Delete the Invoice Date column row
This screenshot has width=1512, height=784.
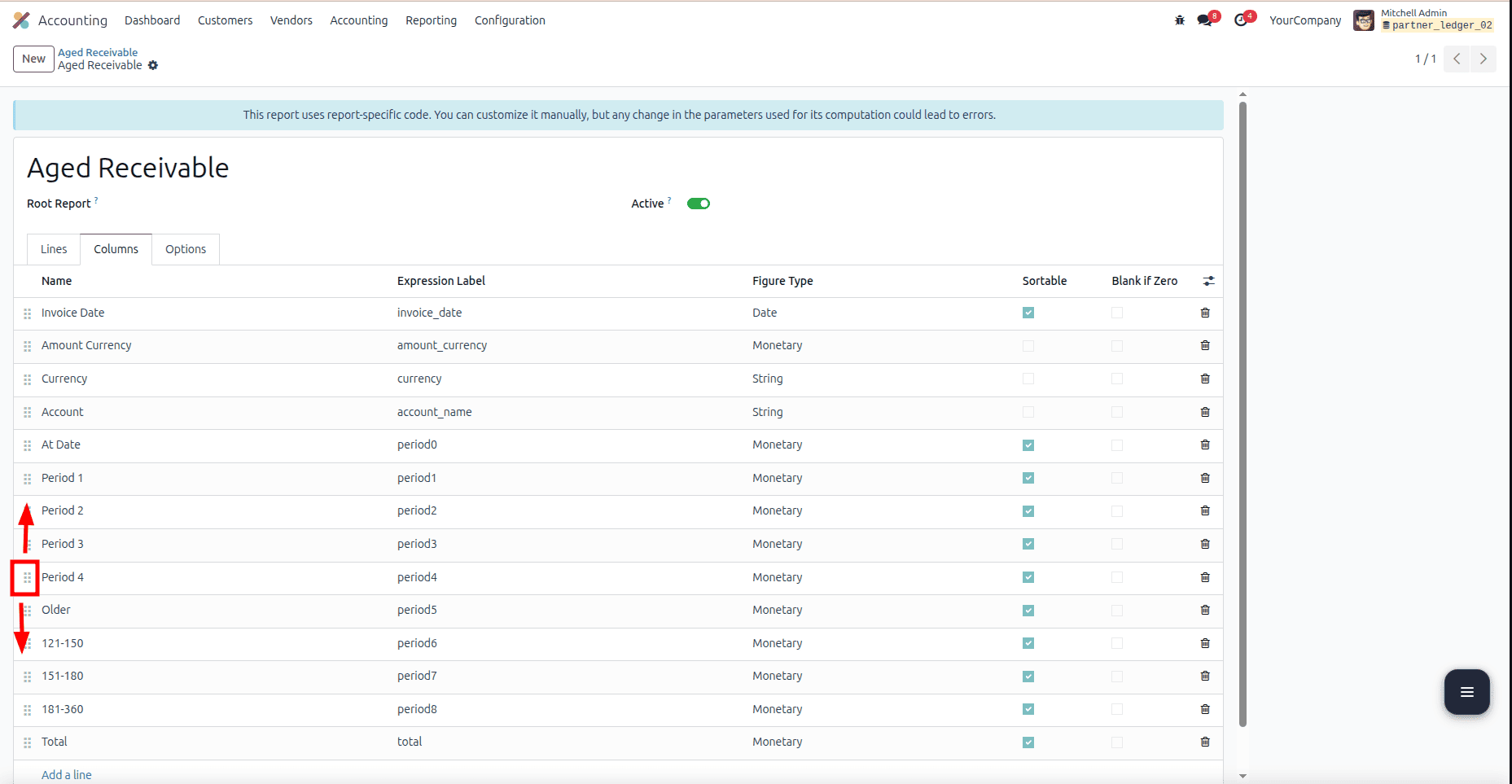point(1205,313)
